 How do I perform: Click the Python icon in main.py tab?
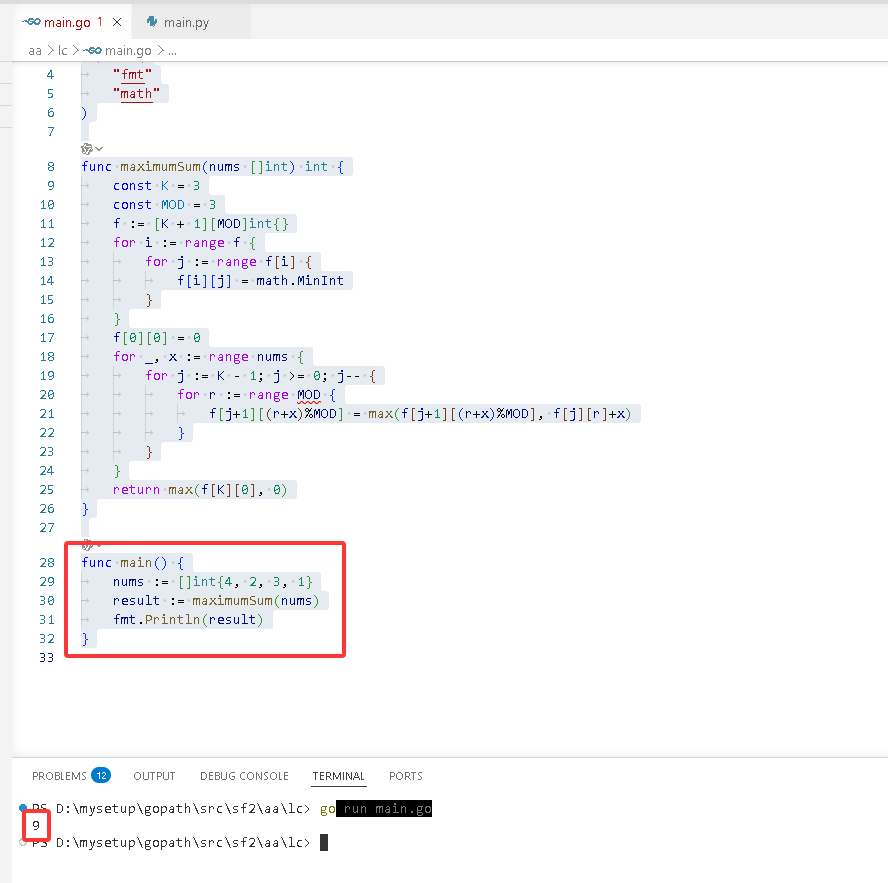coord(152,22)
